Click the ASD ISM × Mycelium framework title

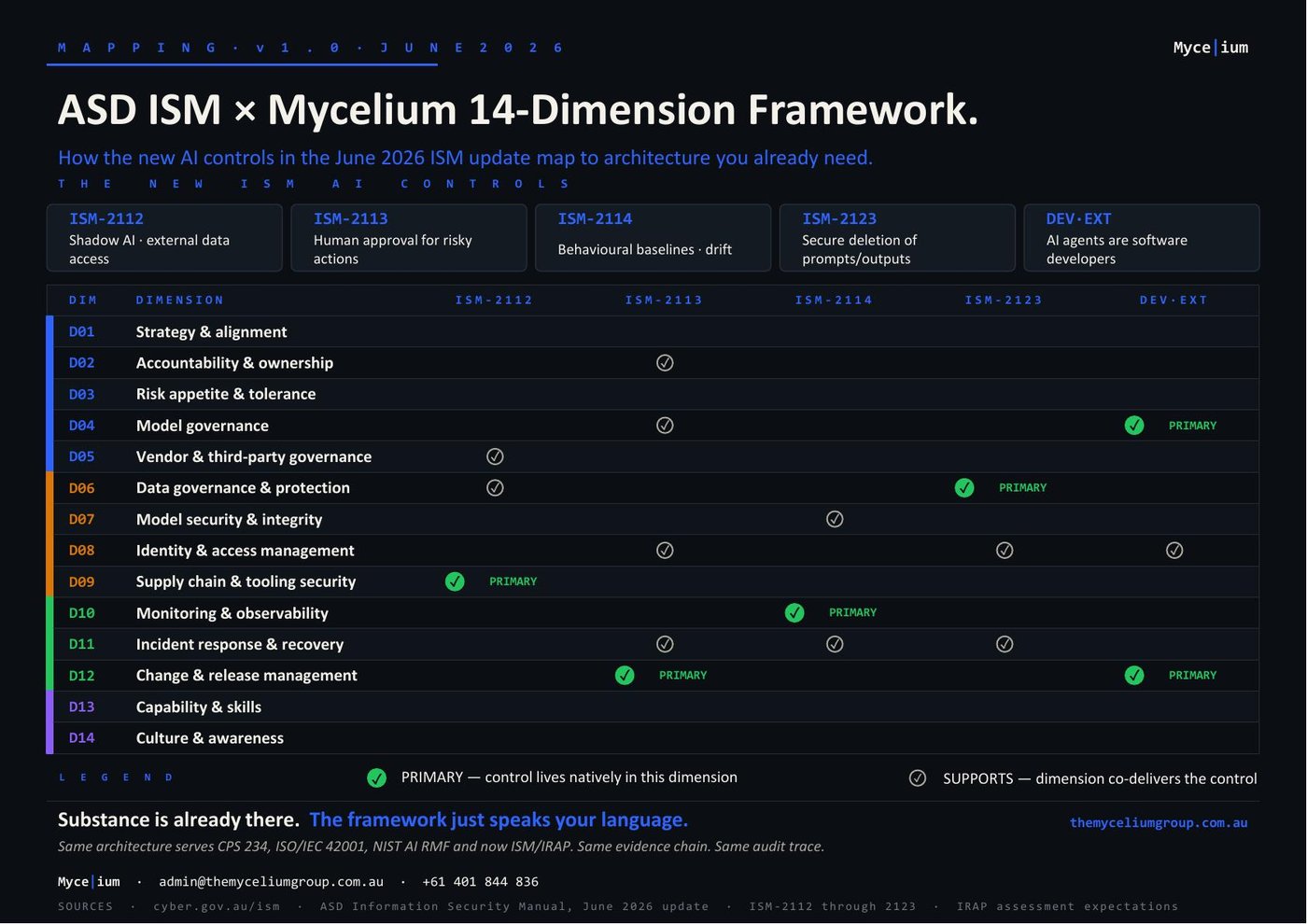[x=518, y=110]
